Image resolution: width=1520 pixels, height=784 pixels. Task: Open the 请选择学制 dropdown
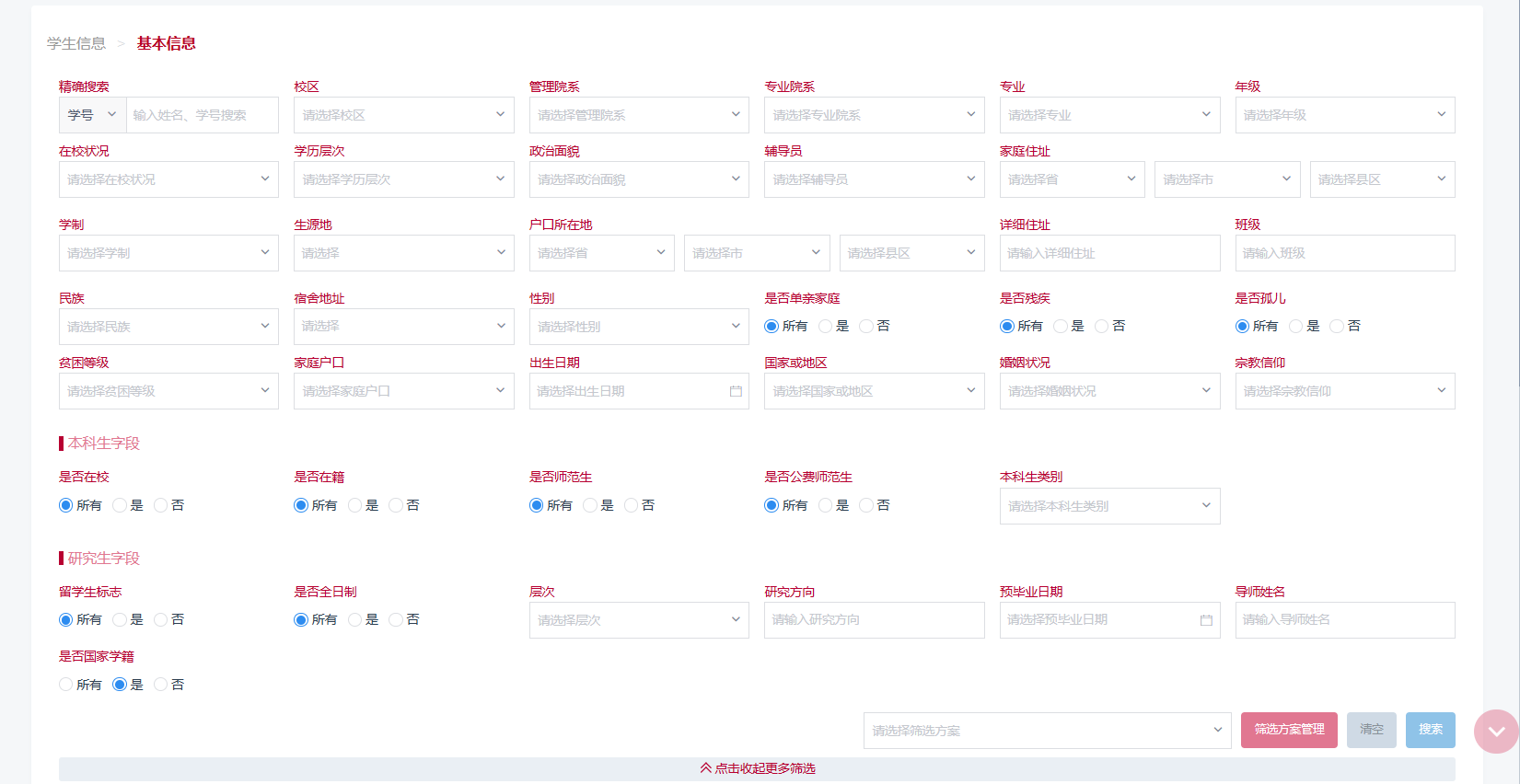[168, 253]
